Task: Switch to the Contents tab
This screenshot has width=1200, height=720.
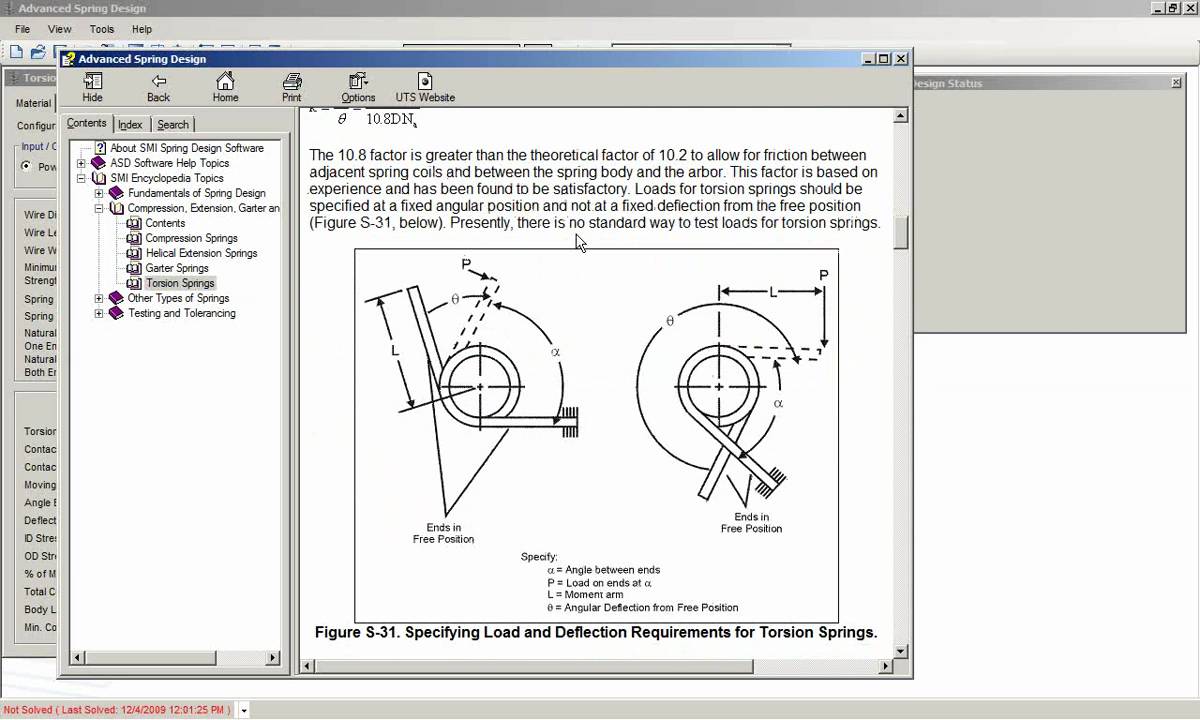Action: pos(87,123)
